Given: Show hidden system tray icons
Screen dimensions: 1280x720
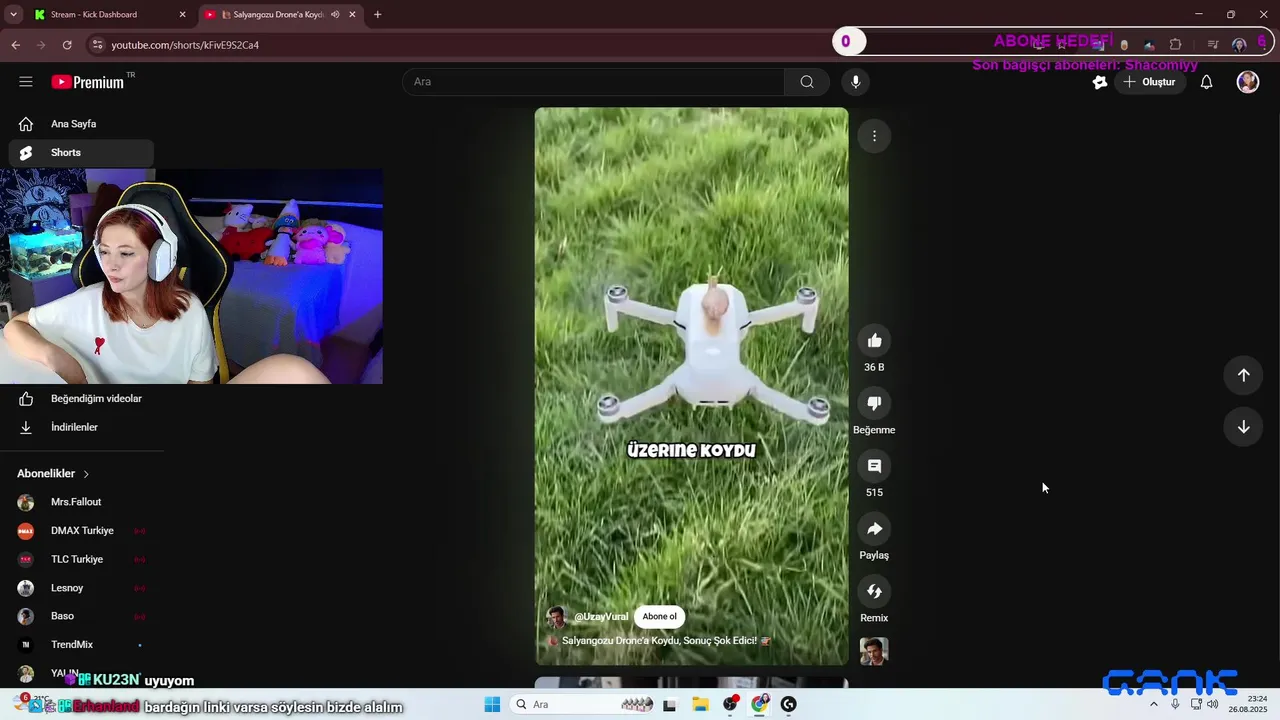Looking at the screenshot, I should (x=1154, y=705).
